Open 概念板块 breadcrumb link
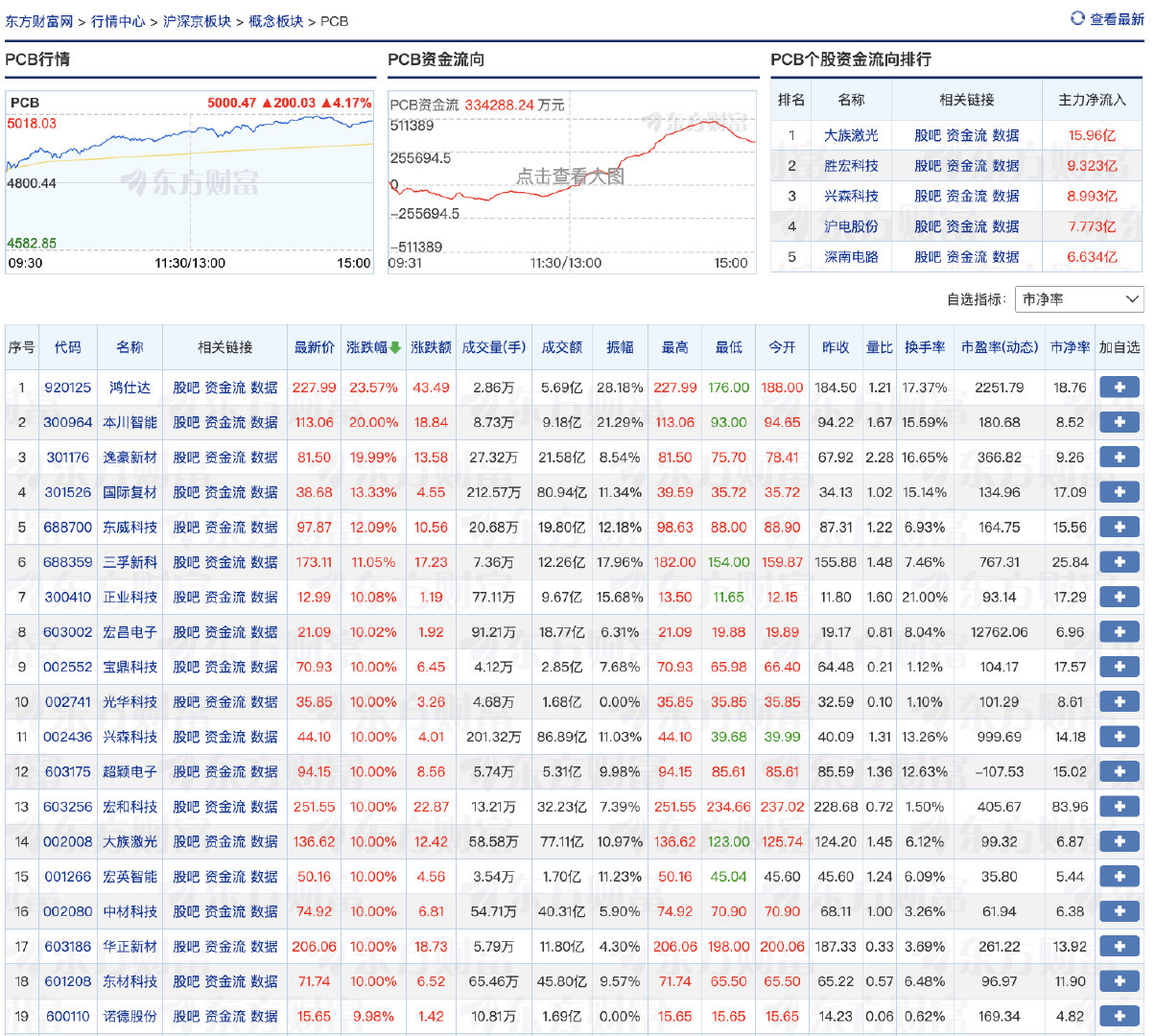This screenshot has width=1155, height=1036. [275, 21]
